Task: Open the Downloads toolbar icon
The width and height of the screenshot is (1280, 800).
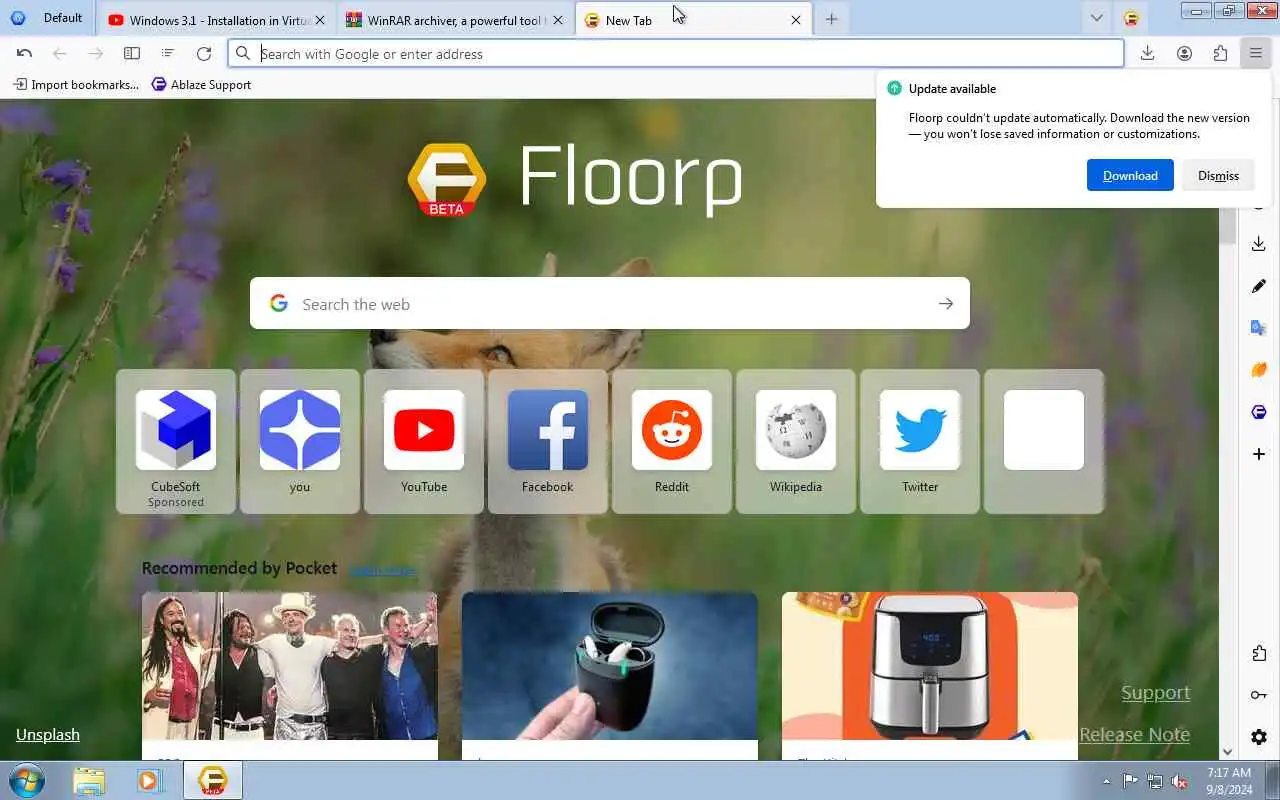Action: [1148, 54]
